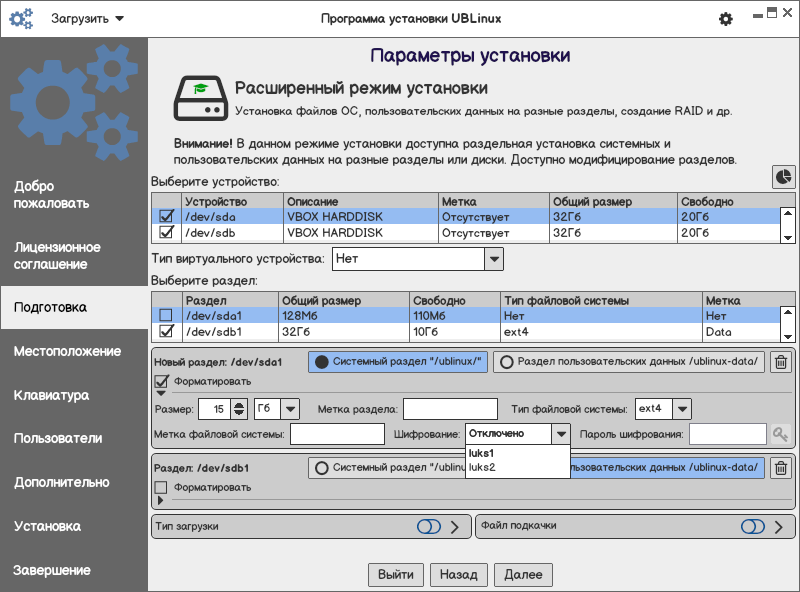Click the pie chart partition editor icon
This screenshot has height=592, width=800.
click(x=783, y=176)
